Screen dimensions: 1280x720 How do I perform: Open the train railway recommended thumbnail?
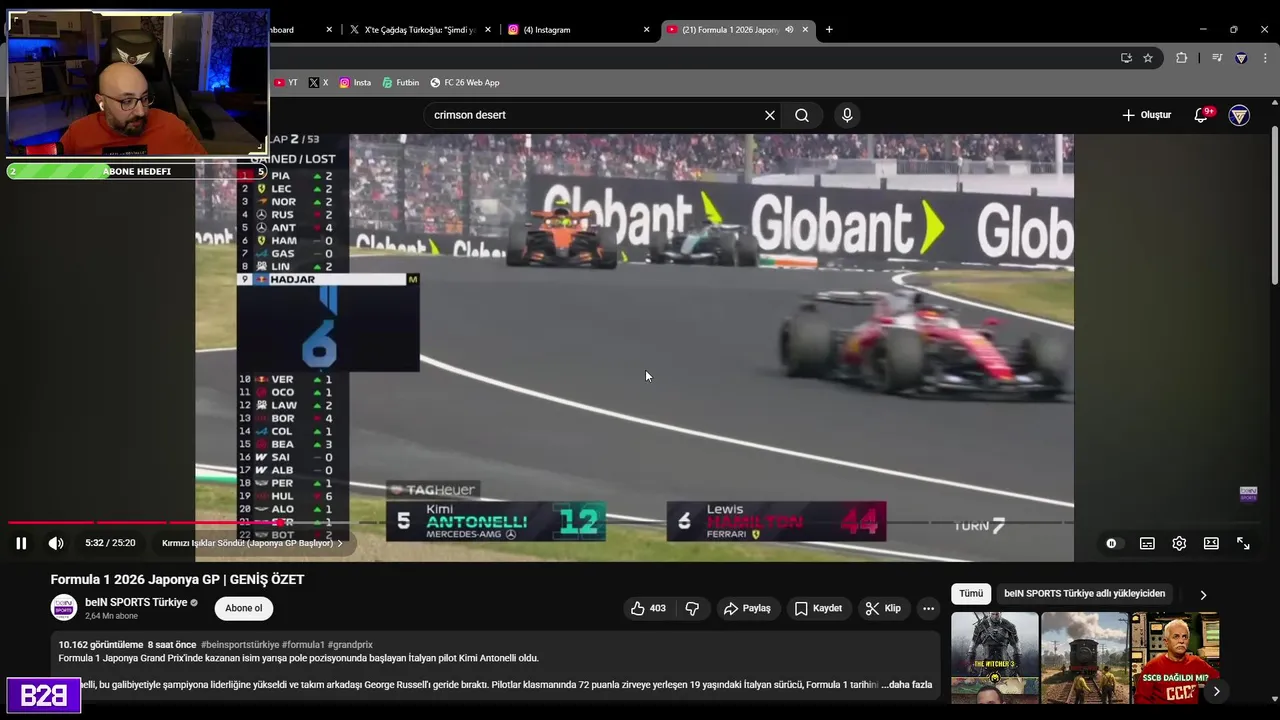point(1085,658)
